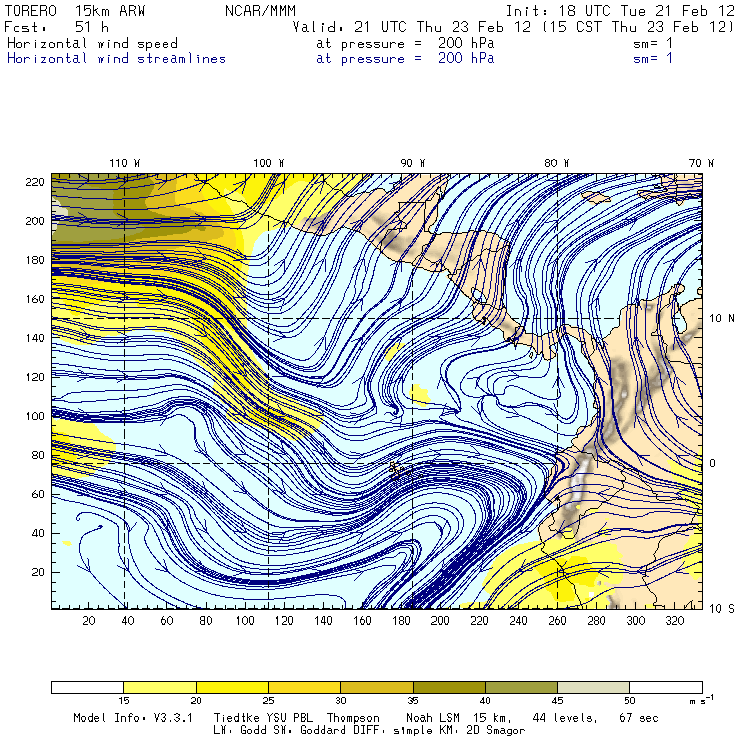740x740 pixels.
Task: Click the colorbar value label '50'
Action: 630,701
